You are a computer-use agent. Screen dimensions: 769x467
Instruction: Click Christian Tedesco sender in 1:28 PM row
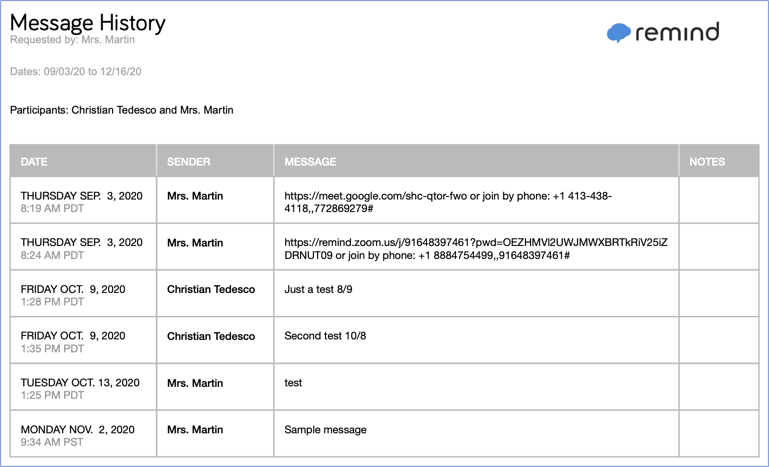(211, 289)
